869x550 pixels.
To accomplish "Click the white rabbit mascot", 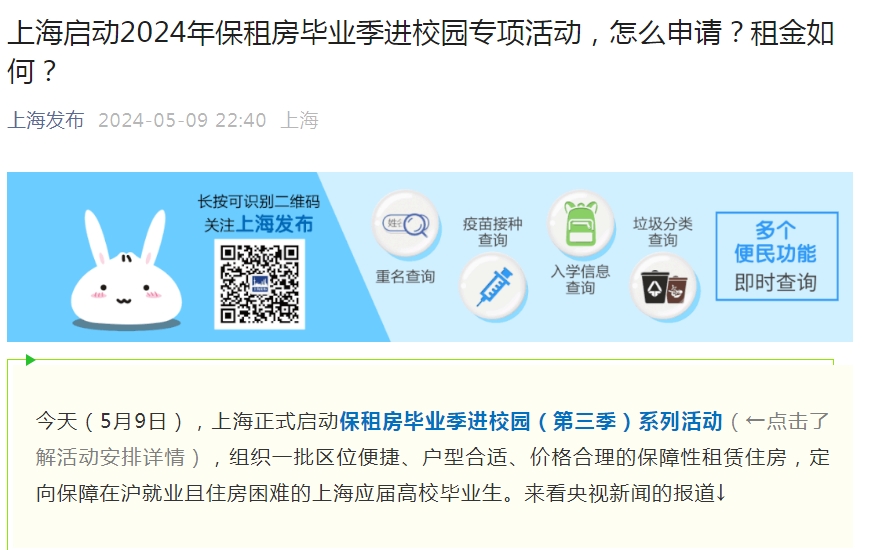I will point(125,270).
